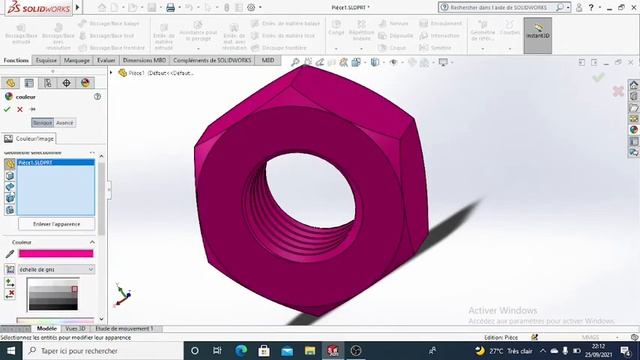This screenshot has width=640, height=360.
Task: Remove selected swatch color
Action: (x=10, y=294)
